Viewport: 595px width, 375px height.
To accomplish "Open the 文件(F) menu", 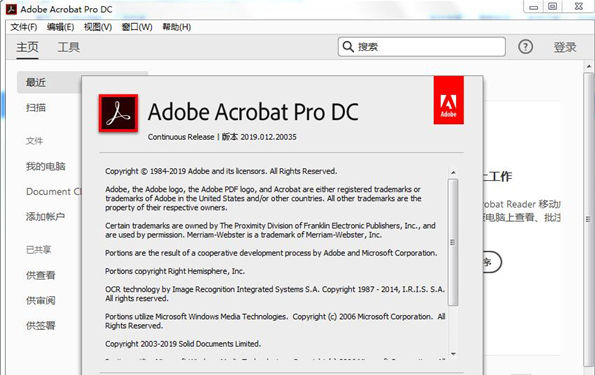I will pyautogui.click(x=24, y=27).
